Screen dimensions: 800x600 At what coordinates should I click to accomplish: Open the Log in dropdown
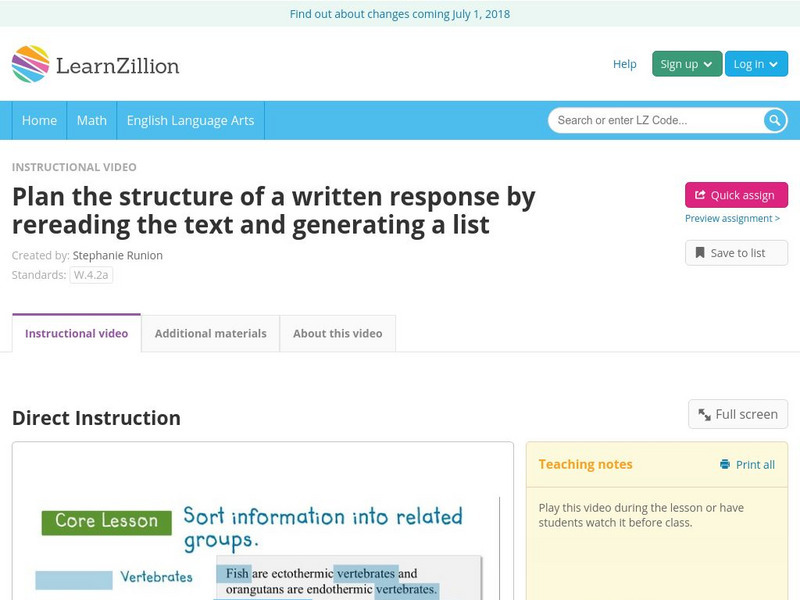tap(755, 63)
